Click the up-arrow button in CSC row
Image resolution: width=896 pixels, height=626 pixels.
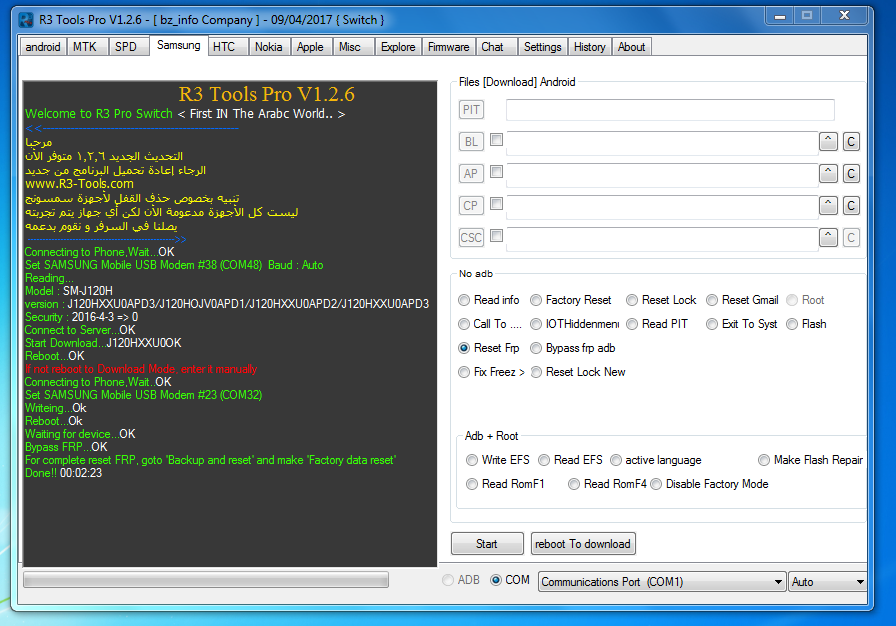[828, 237]
